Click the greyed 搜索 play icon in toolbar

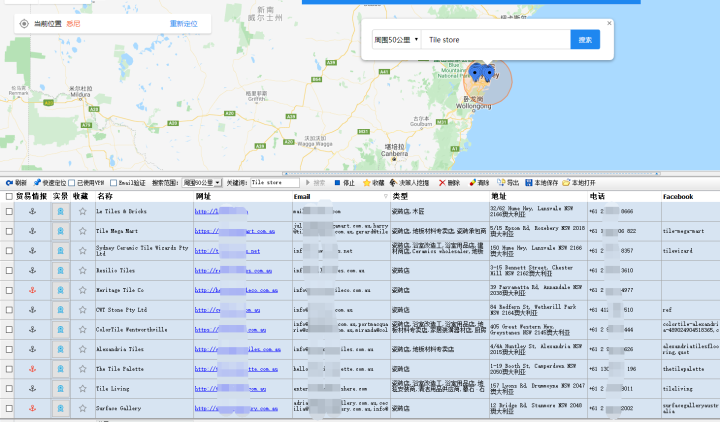[x=308, y=183]
